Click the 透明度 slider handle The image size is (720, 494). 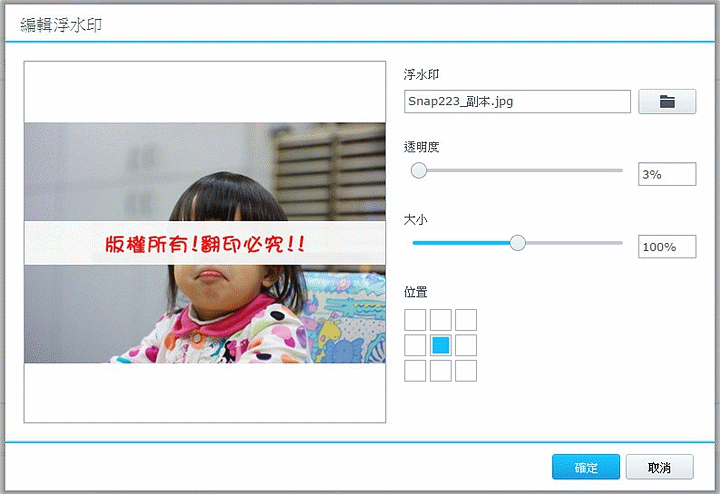point(419,171)
